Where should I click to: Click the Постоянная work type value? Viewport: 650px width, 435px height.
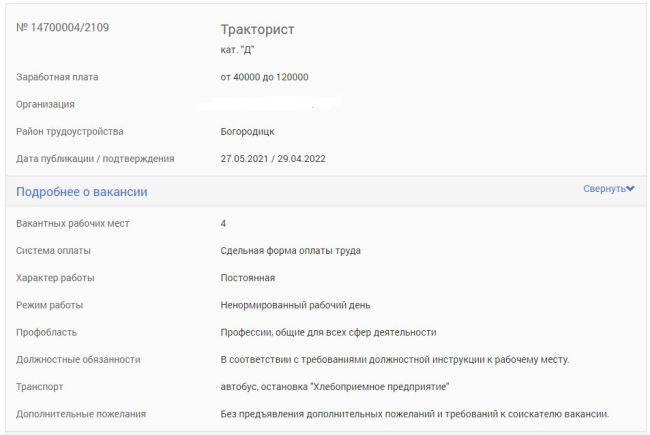[x=248, y=278]
